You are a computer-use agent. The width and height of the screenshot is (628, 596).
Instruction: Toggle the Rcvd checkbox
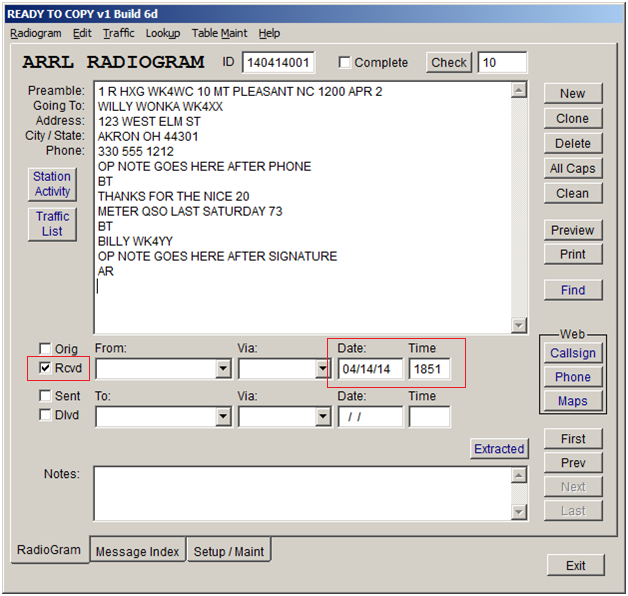pos(45,368)
